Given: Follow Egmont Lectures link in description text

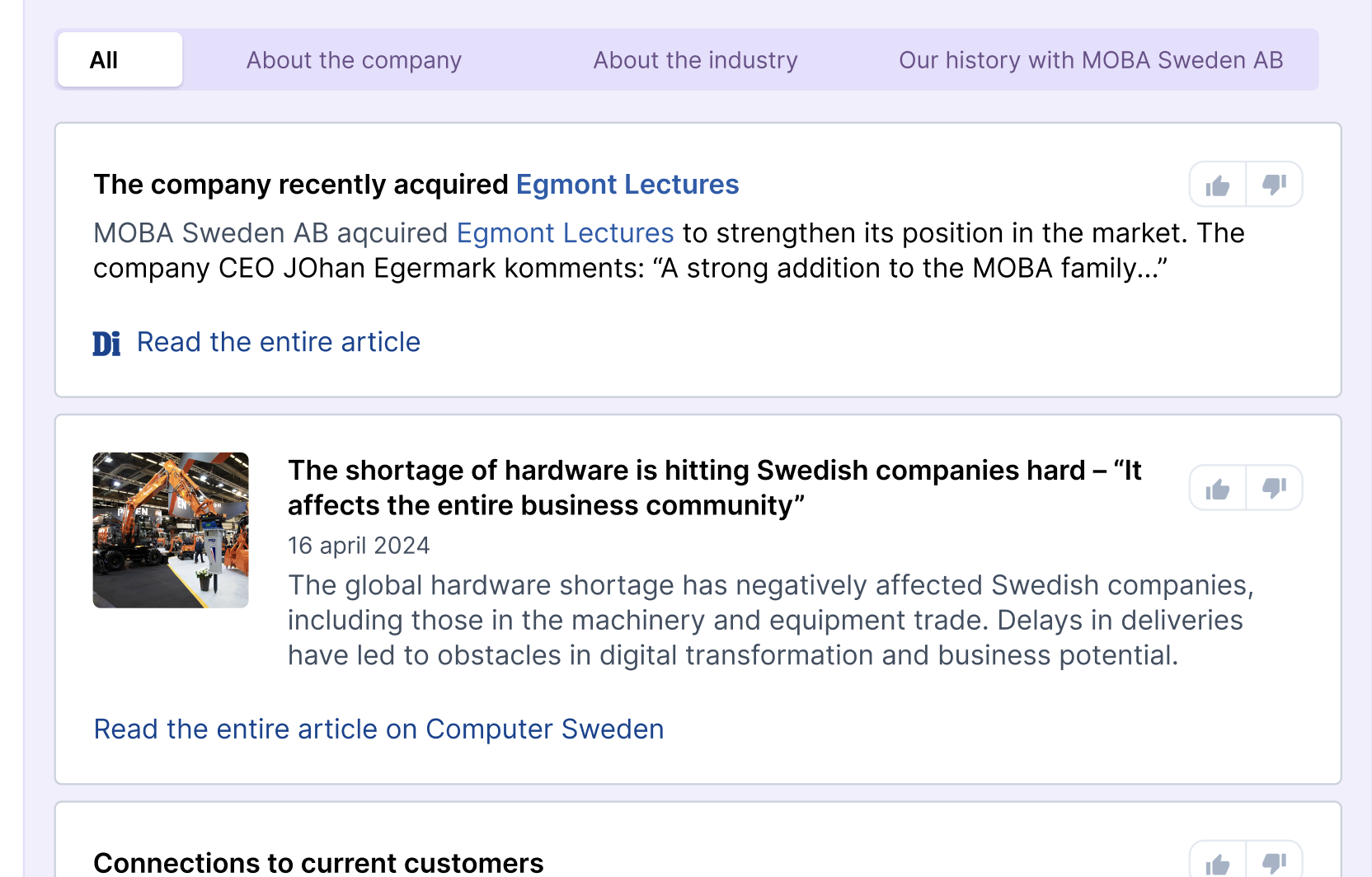Looking at the screenshot, I should (x=566, y=233).
